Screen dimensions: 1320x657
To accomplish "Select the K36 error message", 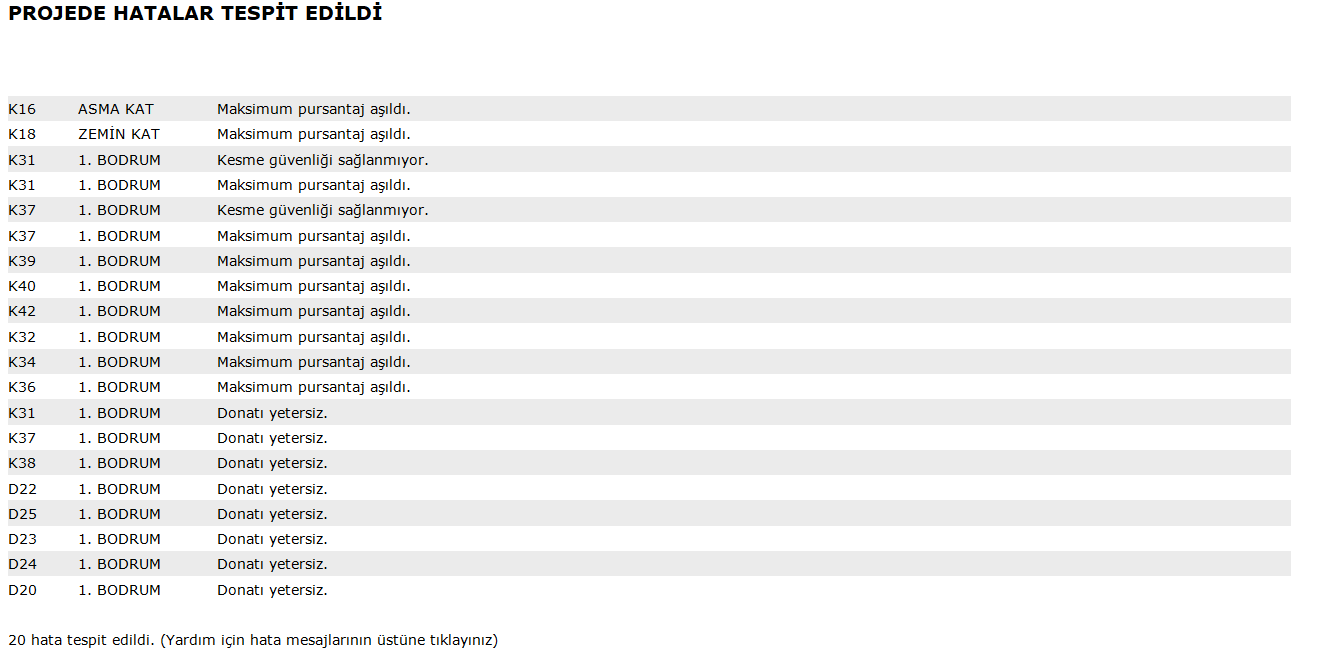I will 313,387.
